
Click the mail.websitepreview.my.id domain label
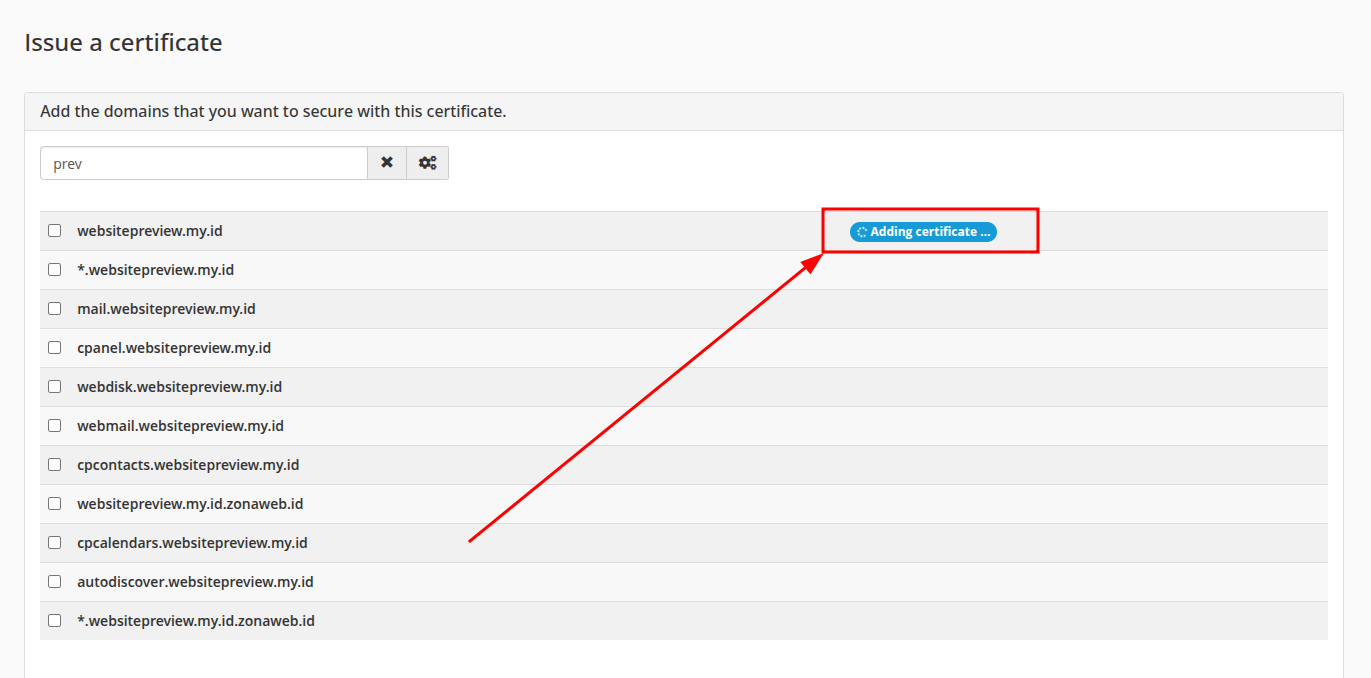(166, 309)
